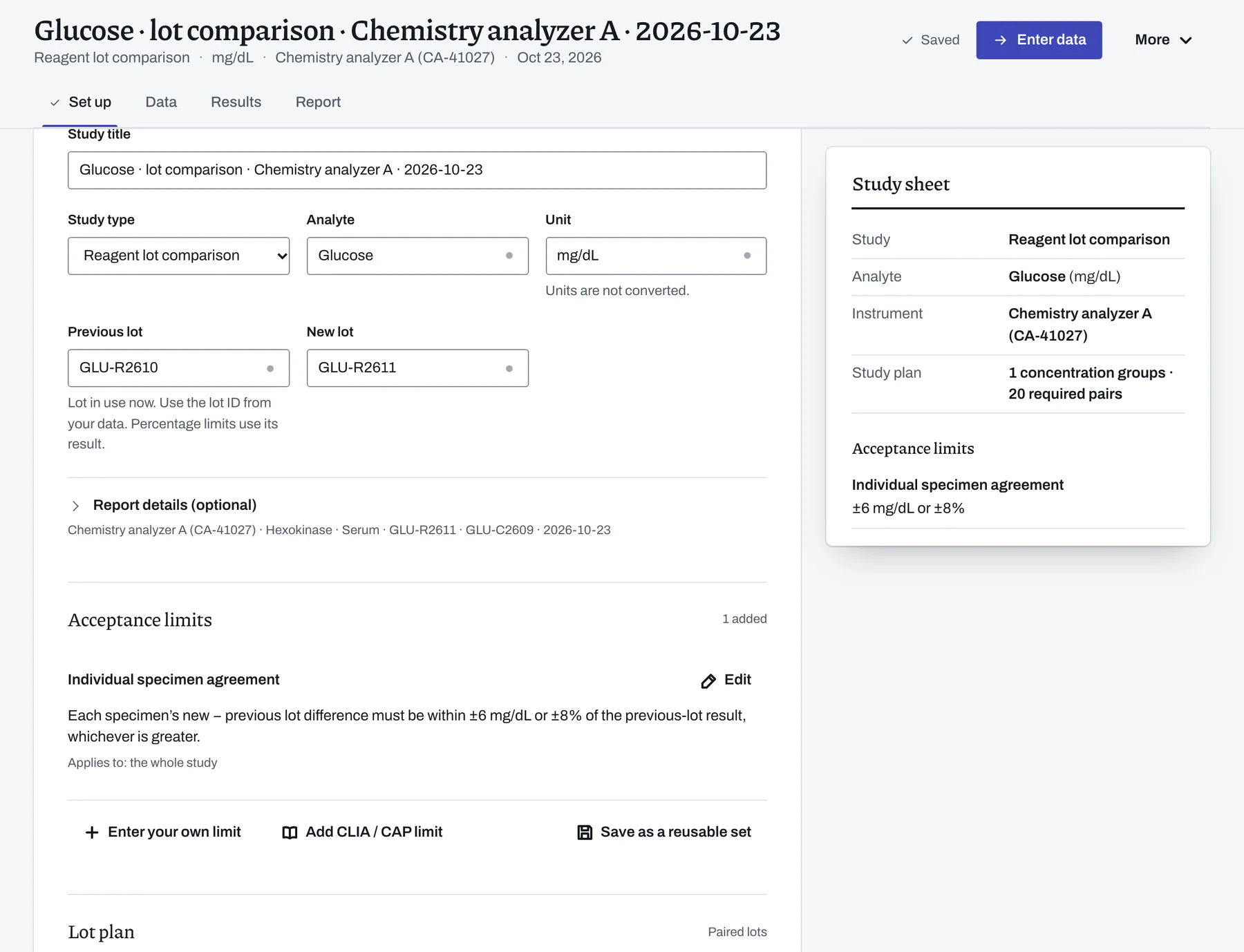Click the book icon for Add CLIA / CAP limit

coord(290,832)
